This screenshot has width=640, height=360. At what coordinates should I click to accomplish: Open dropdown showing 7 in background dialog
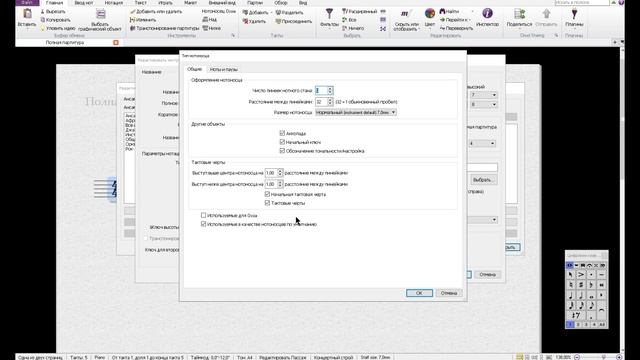483,95
